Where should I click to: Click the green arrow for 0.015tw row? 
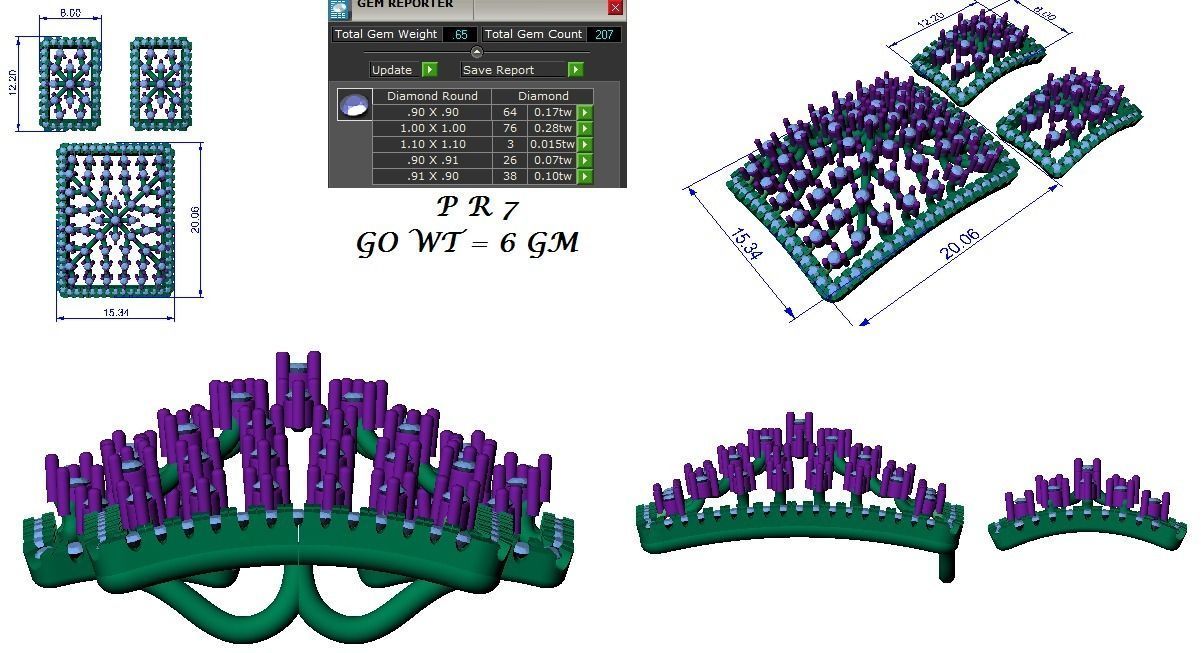click(585, 144)
